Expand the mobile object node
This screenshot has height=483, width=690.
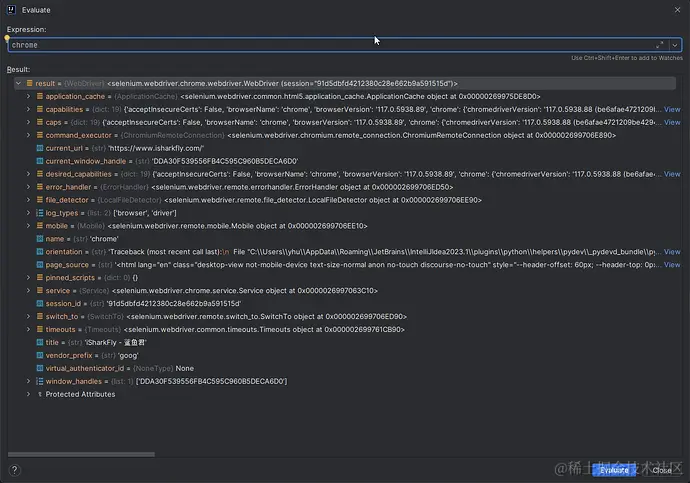click(28, 226)
